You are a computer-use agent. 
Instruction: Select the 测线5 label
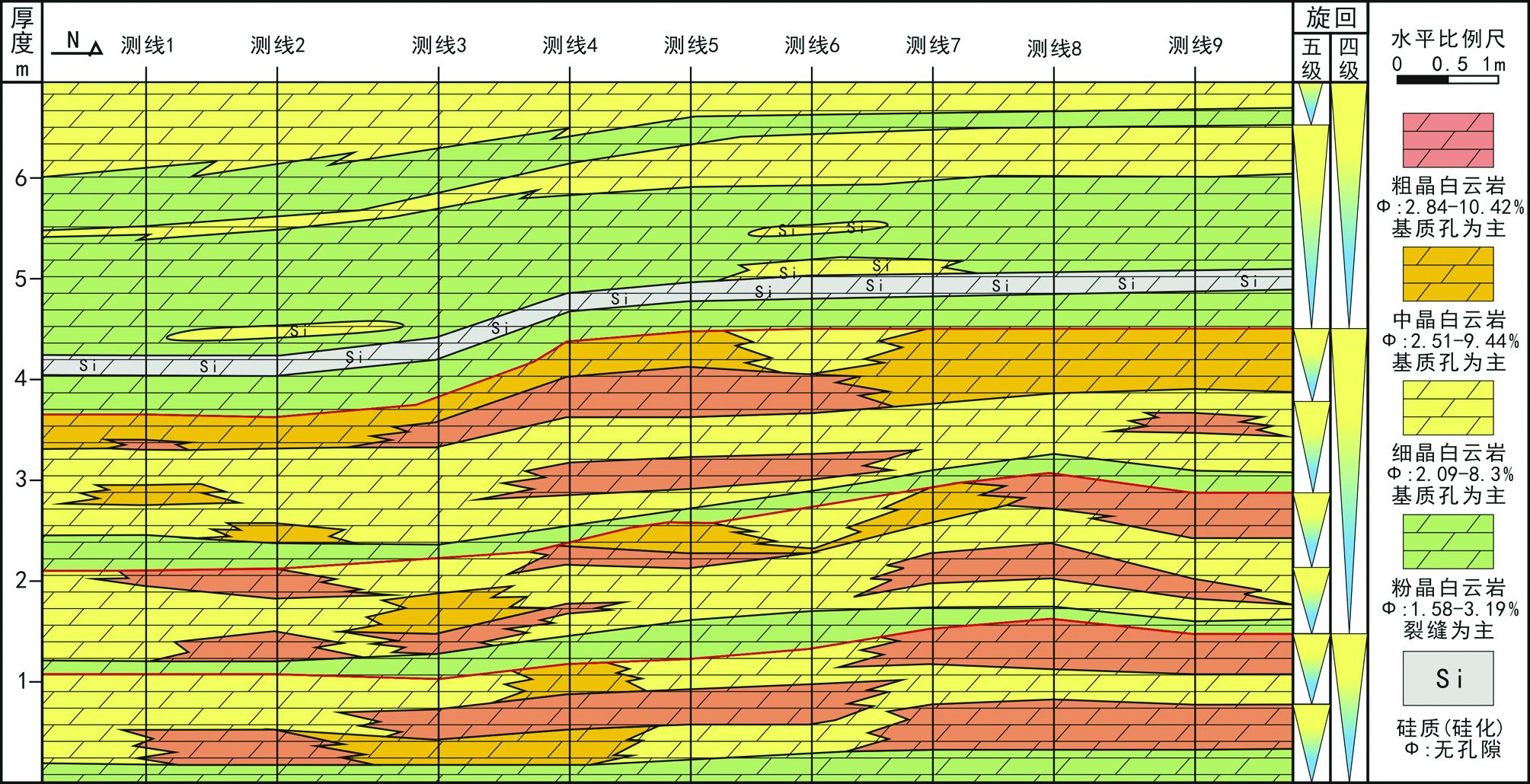(691, 46)
